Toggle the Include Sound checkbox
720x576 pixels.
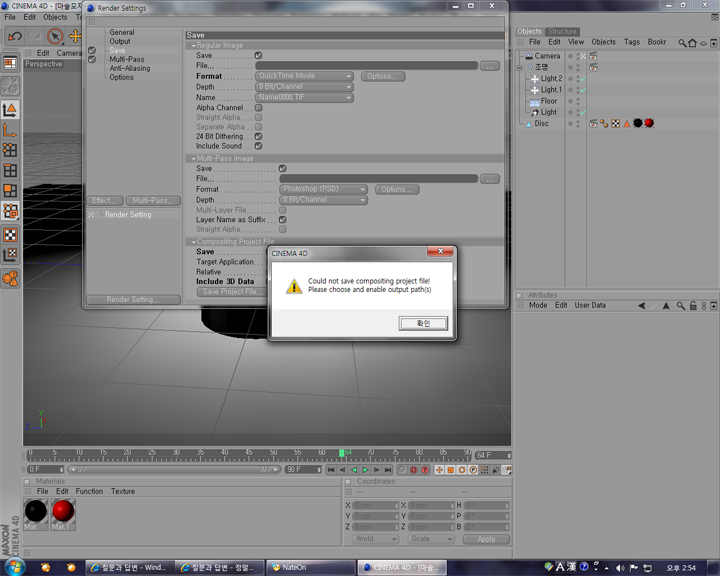point(259,146)
